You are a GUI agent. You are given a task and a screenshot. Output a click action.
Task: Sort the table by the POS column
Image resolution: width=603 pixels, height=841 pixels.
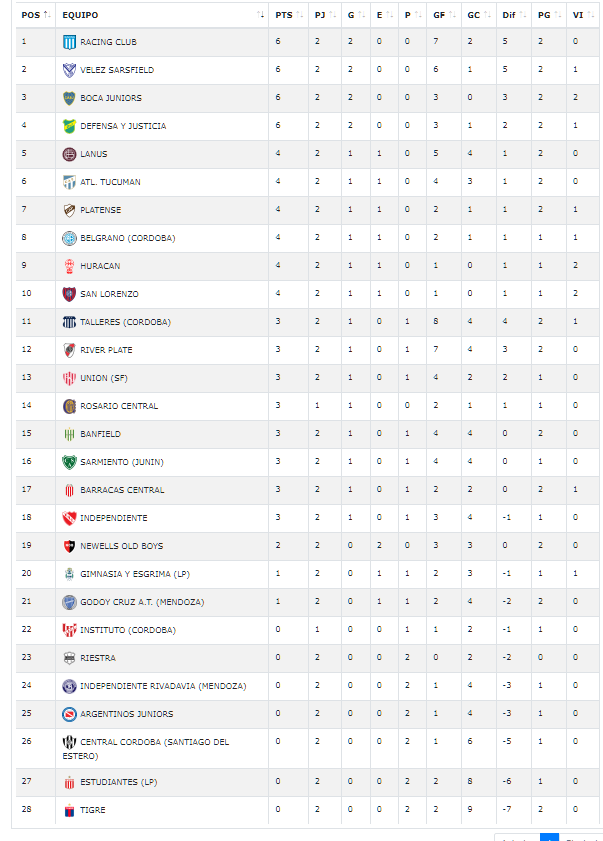(x=35, y=15)
